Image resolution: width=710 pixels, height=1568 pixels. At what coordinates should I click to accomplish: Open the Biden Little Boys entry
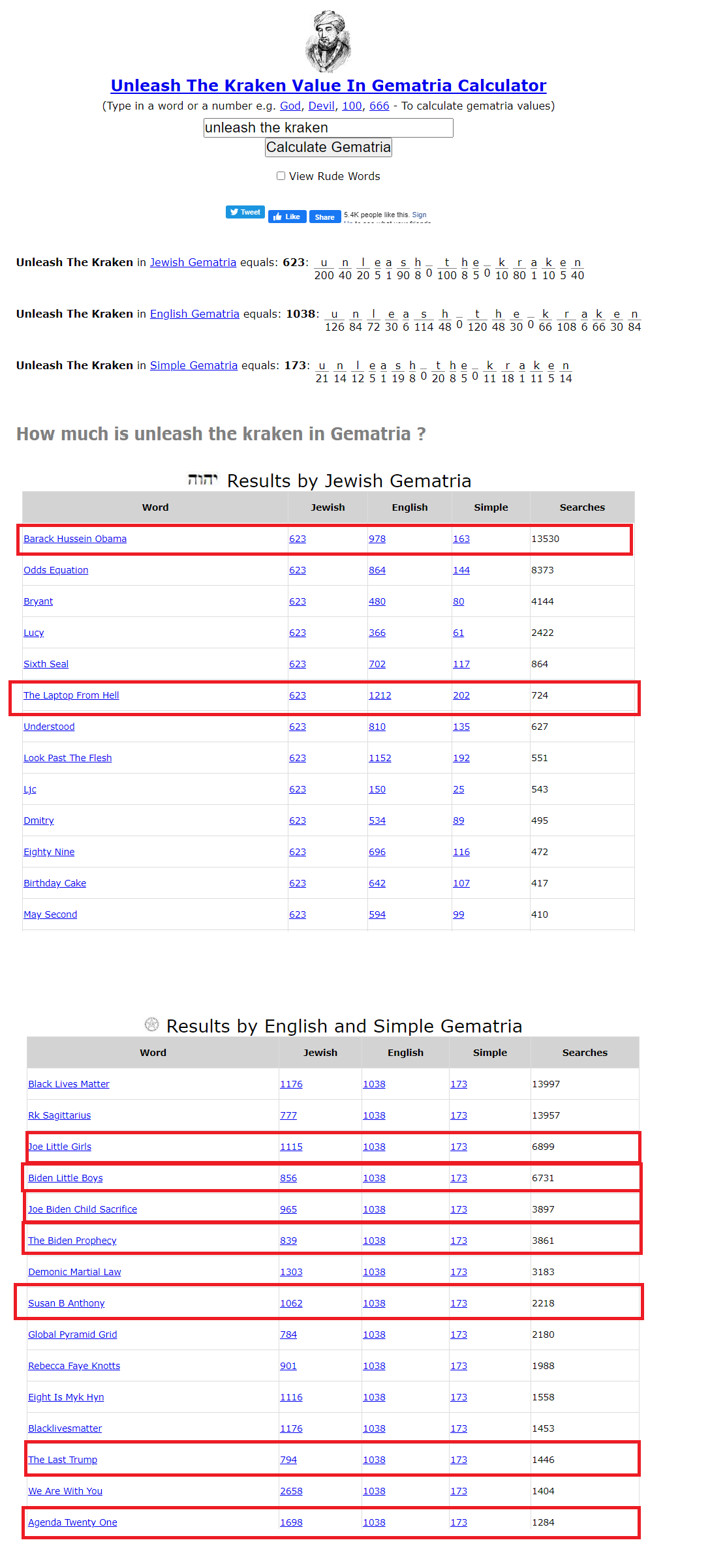[65, 1178]
